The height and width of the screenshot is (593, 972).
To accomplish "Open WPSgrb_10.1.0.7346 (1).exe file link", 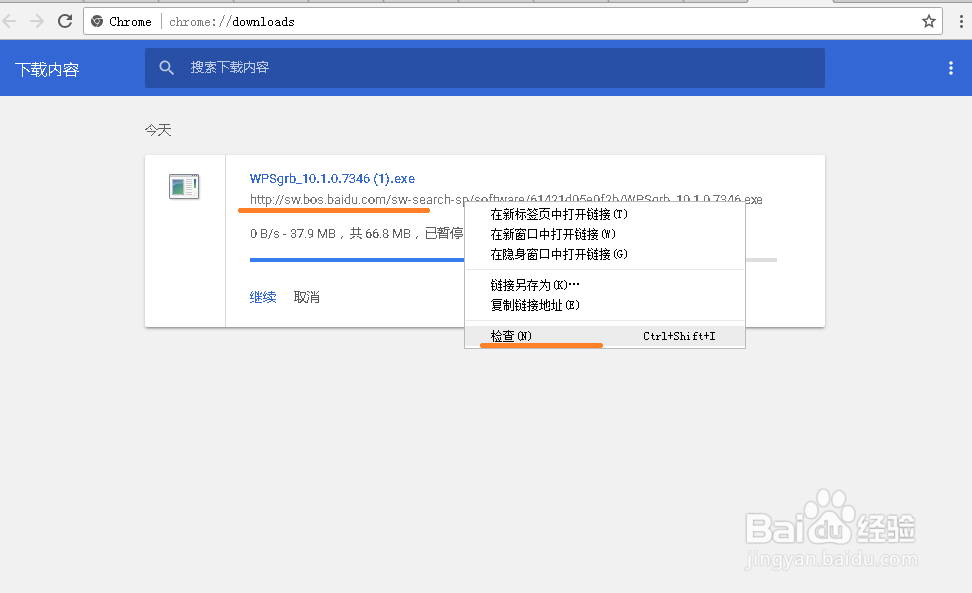I will click(x=332, y=178).
